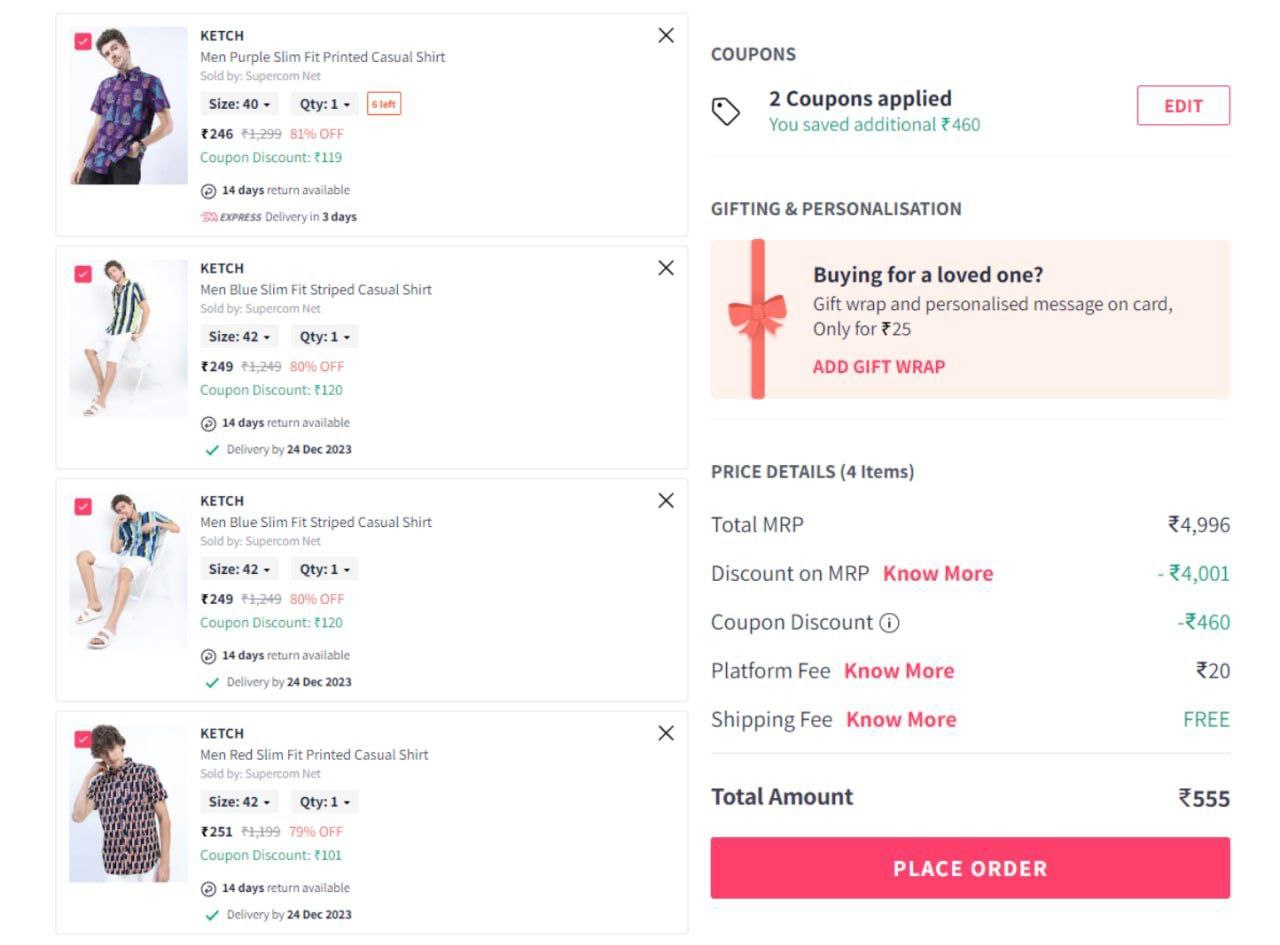Open the purple printed shirt thumbnail
This screenshot has width=1280, height=945.
coord(128,106)
